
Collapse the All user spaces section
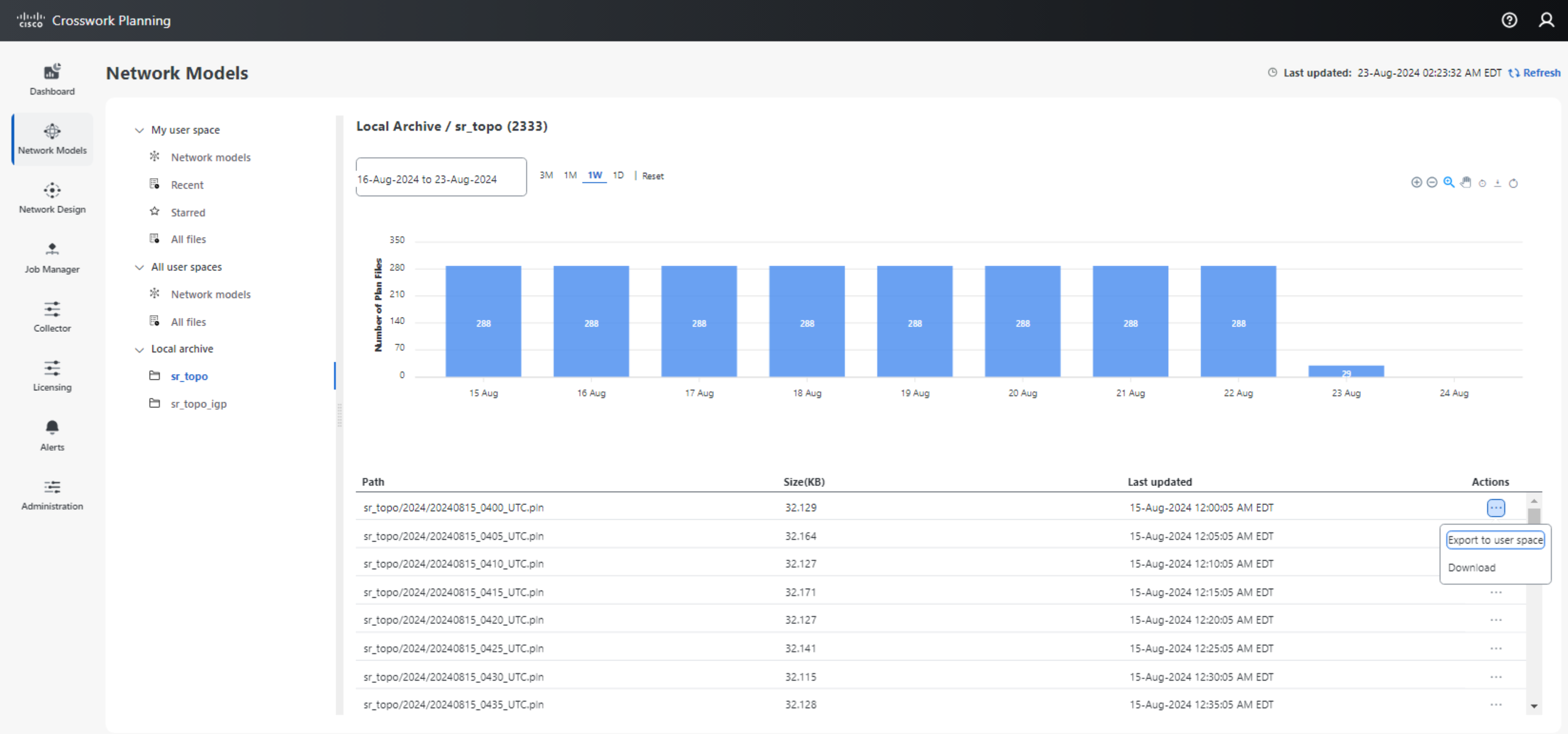click(x=139, y=267)
